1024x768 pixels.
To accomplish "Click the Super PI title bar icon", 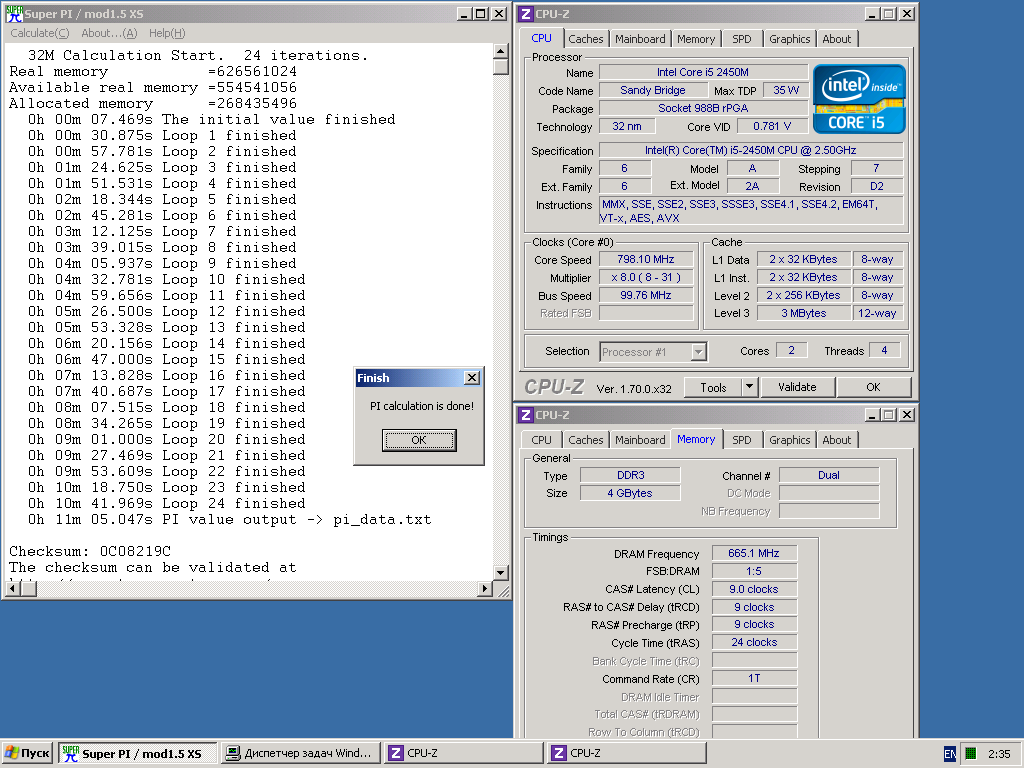I will [14, 14].
